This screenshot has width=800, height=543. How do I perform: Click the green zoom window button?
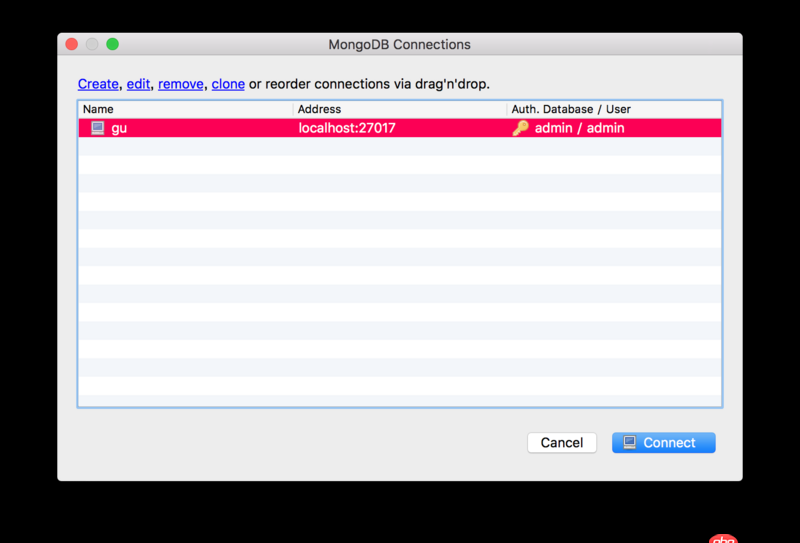(x=112, y=44)
